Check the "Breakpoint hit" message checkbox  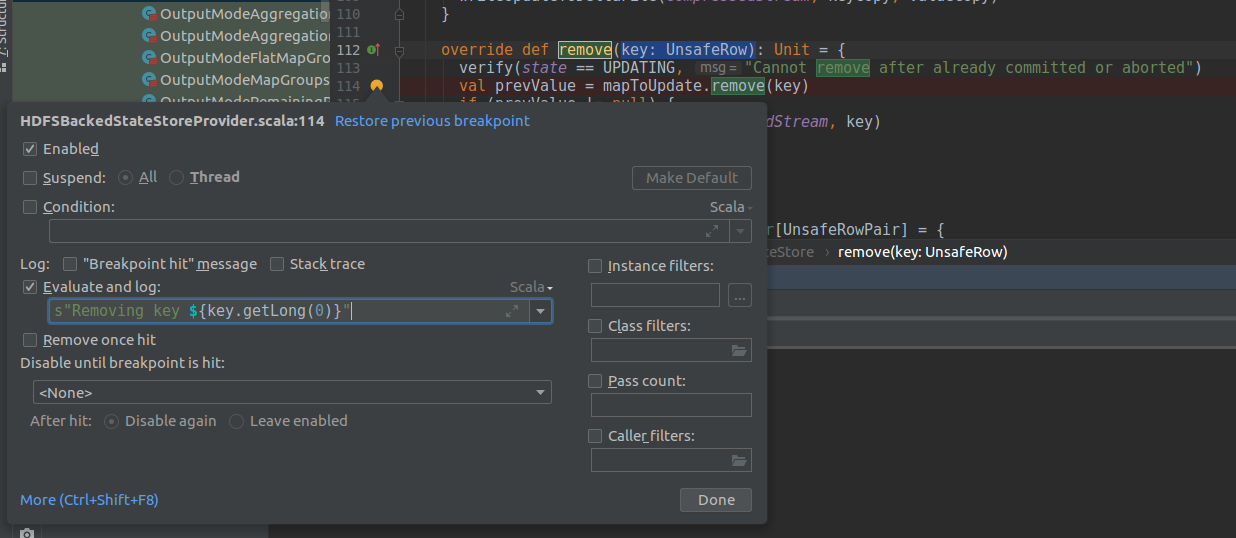point(70,264)
